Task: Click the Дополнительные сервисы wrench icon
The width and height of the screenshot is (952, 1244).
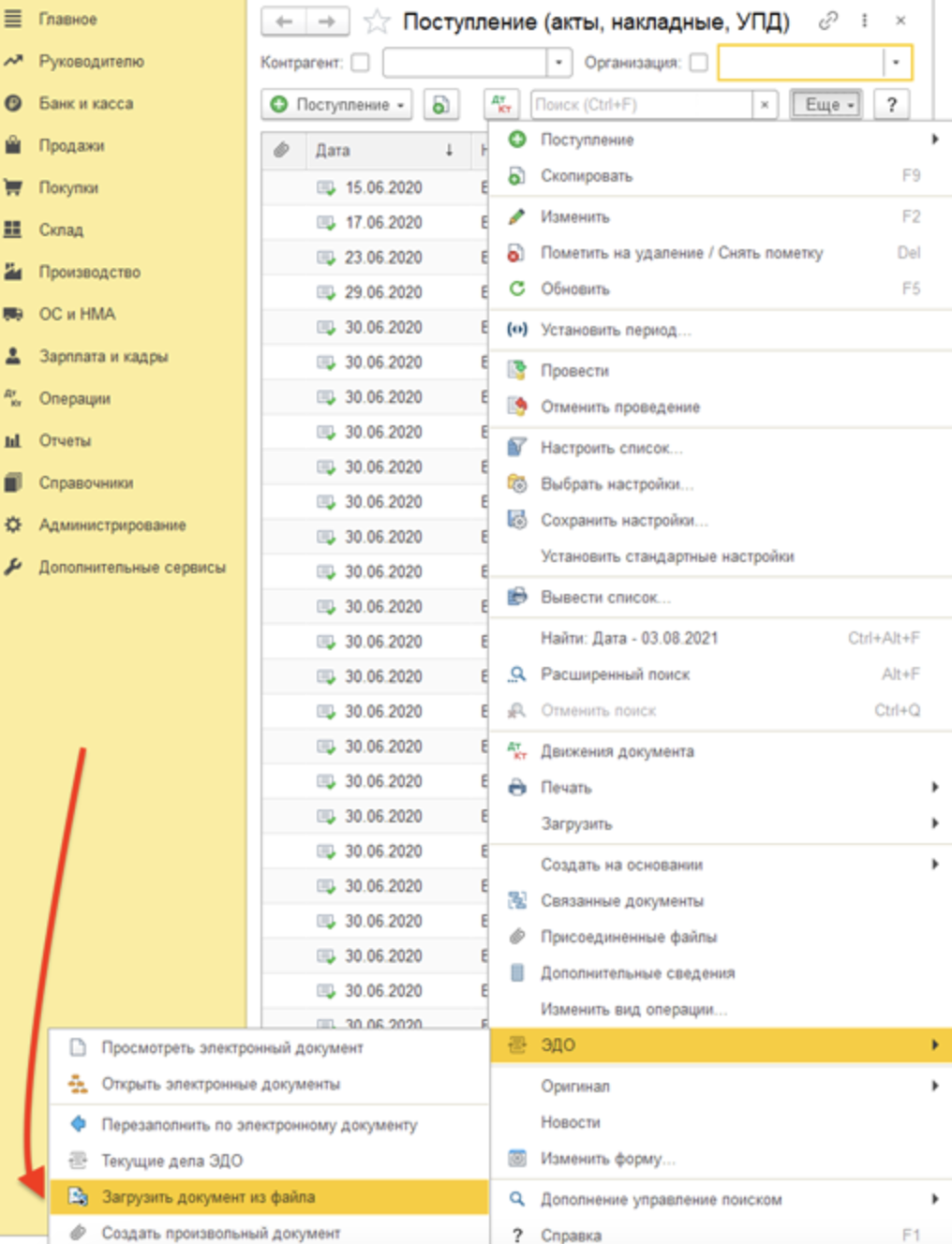Action: point(13,567)
